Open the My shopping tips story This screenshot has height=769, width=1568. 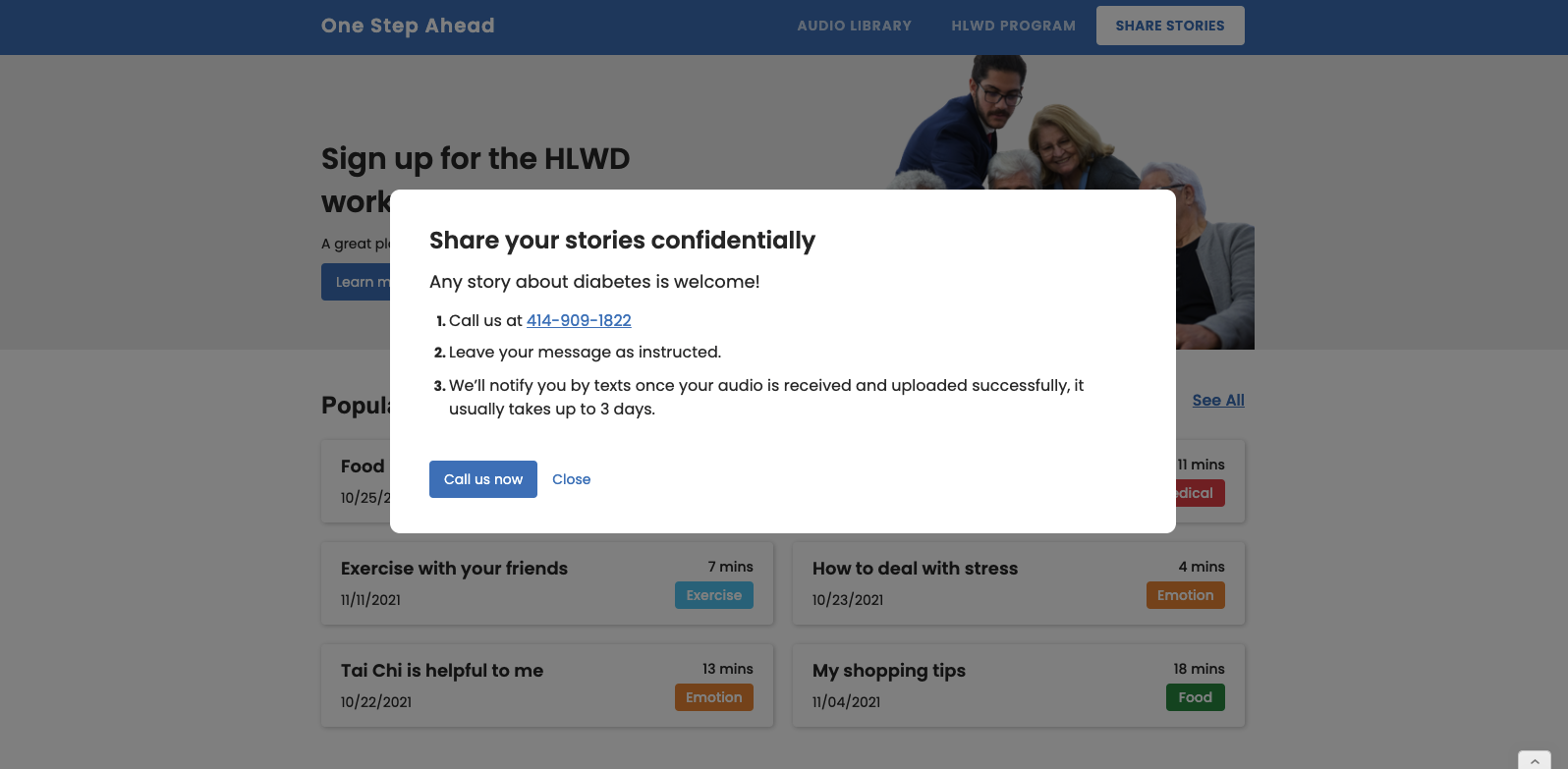[888, 671]
